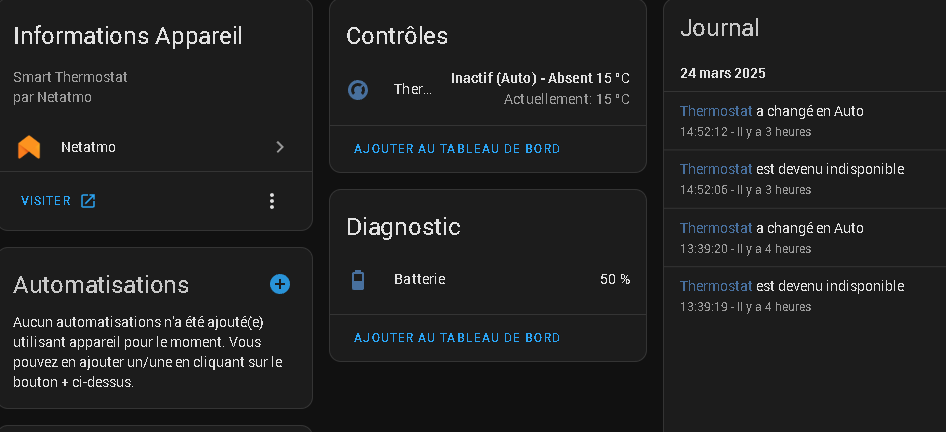Click the Journal panel heading
Screen dimensions: 946x432
719,28
